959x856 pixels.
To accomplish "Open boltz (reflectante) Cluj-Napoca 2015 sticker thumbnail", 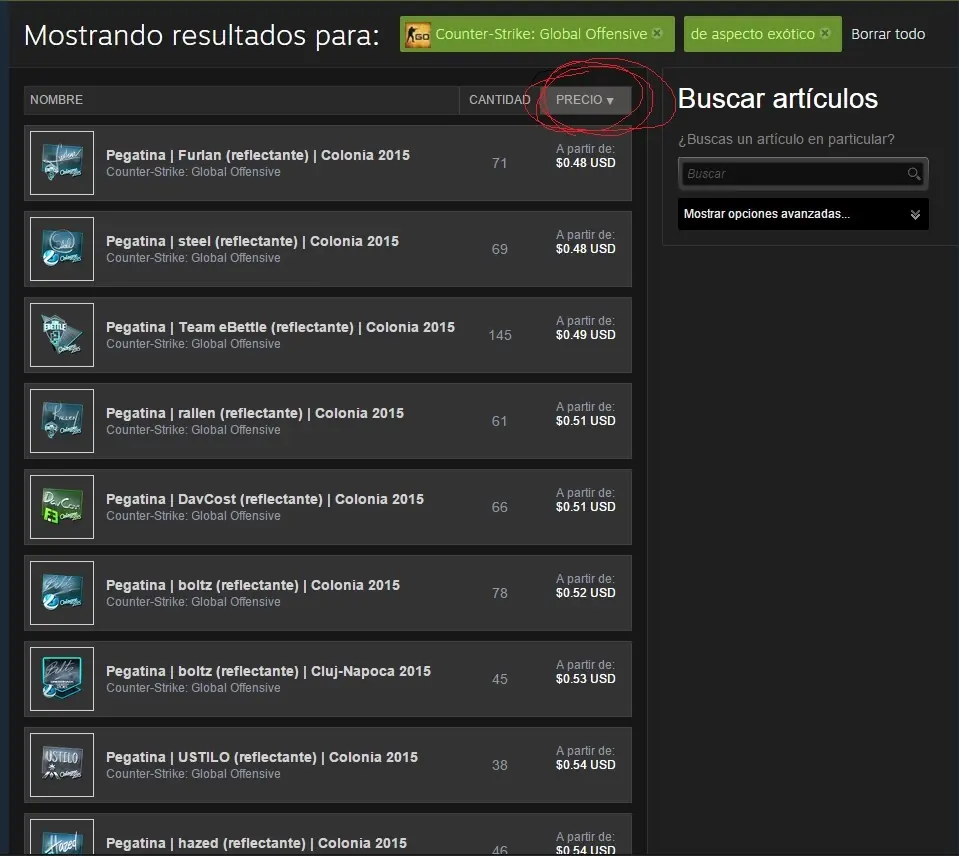I will pos(62,679).
